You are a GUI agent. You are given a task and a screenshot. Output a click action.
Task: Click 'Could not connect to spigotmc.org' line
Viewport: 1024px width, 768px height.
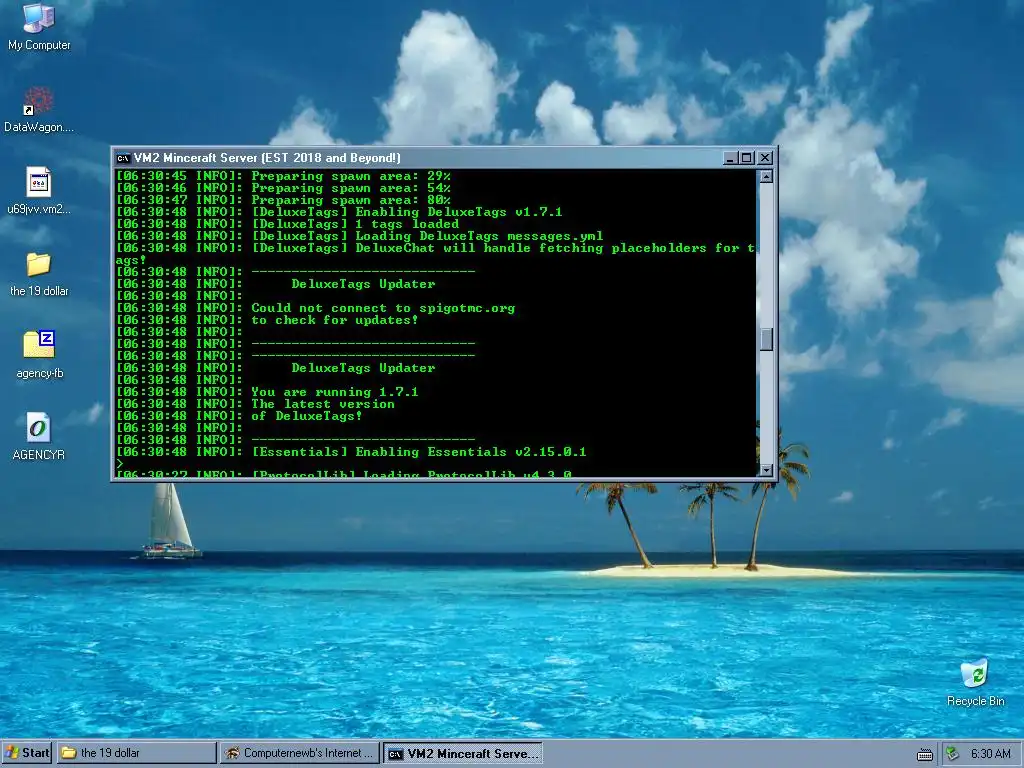[x=315, y=308]
